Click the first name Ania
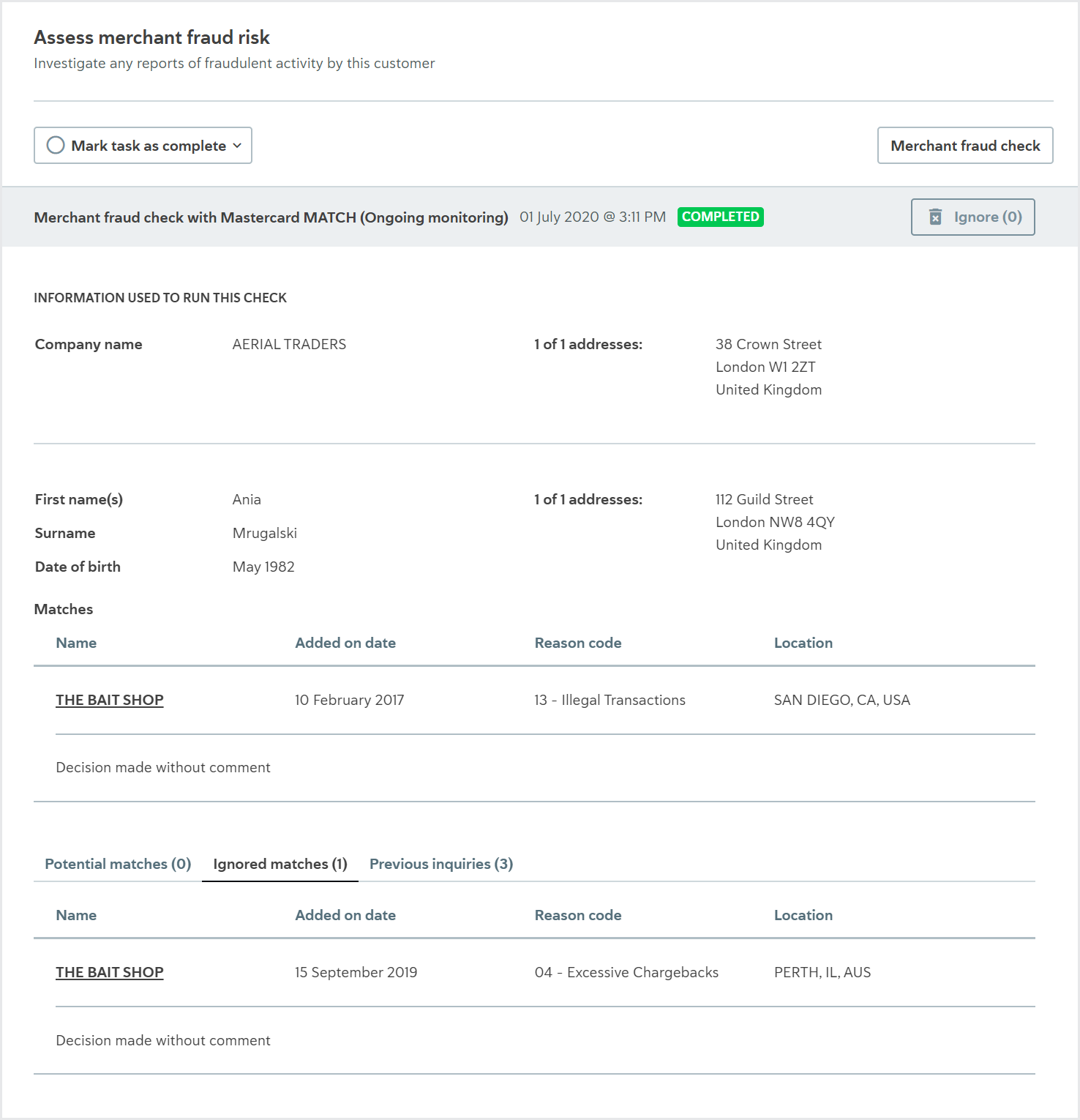1080x1120 pixels. (x=247, y=499)
